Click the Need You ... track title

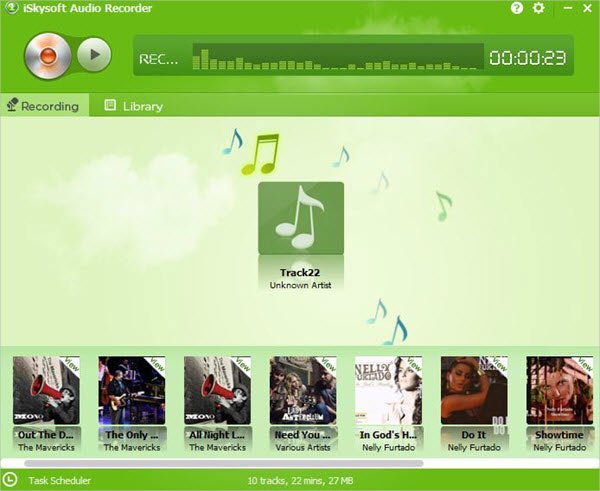(303, 435)
